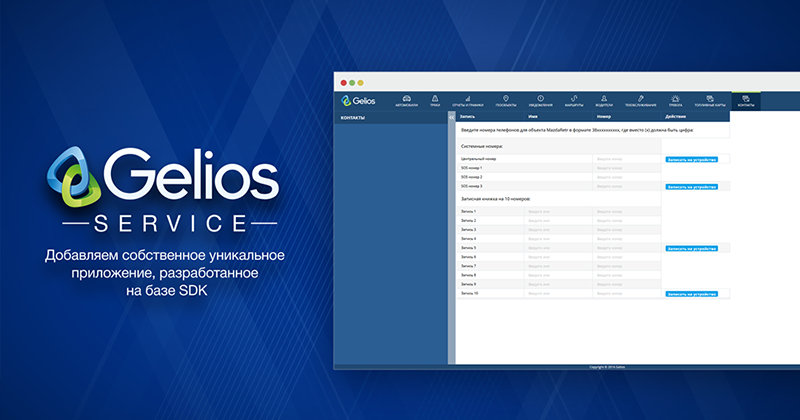Focus number field in Запись 3 row
This screenshot has width=800, height=420.
coord(627,230)
